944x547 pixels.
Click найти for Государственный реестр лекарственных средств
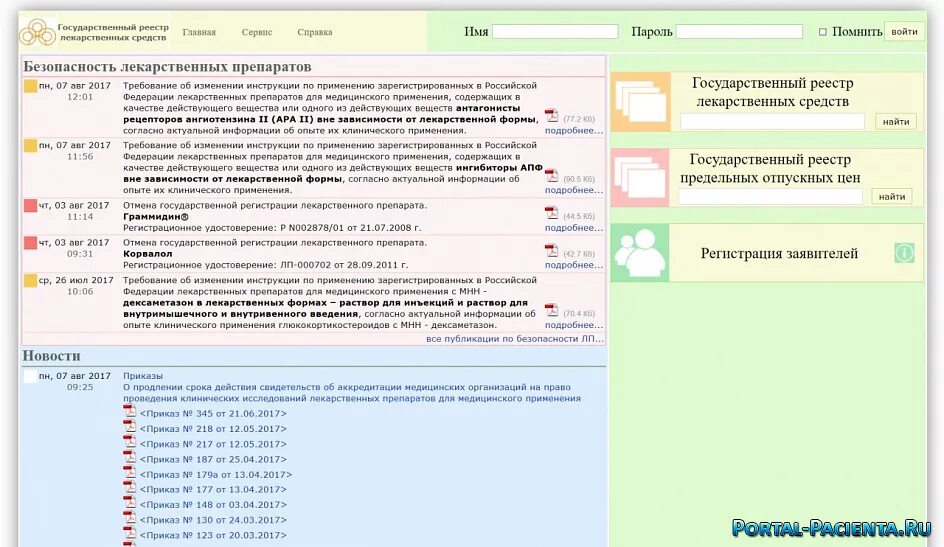(x=896, y=122)
